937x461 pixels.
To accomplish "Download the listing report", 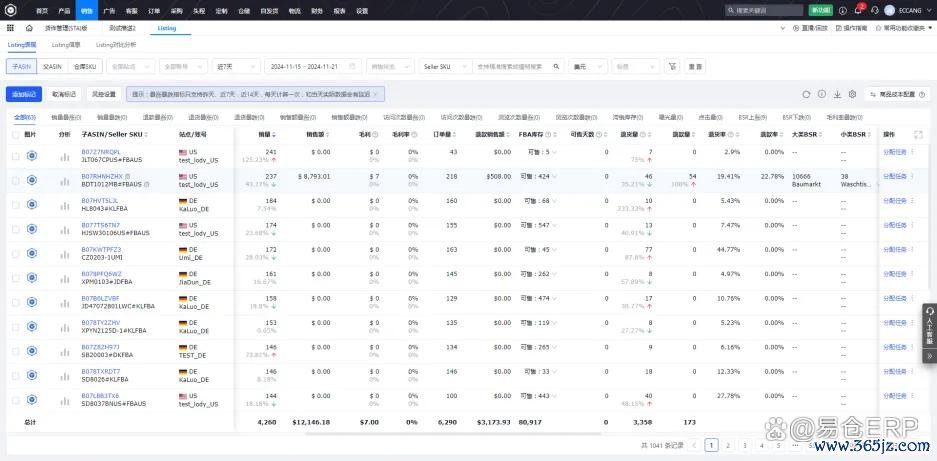I will (x=837, y=94).
